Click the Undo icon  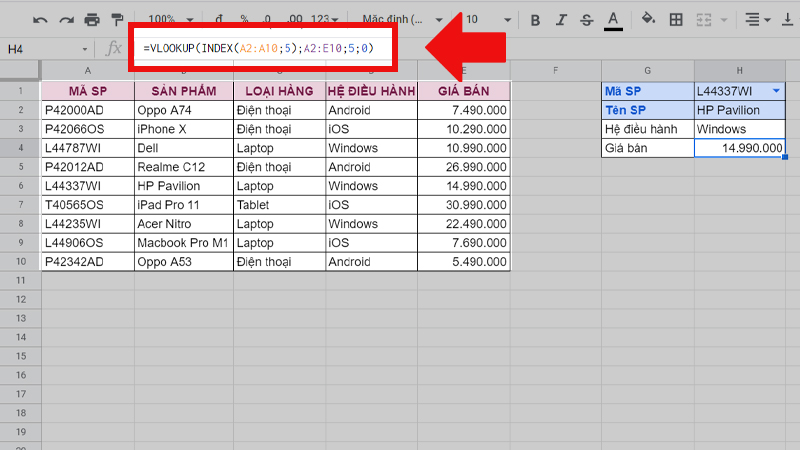click(x=40, y=20)
